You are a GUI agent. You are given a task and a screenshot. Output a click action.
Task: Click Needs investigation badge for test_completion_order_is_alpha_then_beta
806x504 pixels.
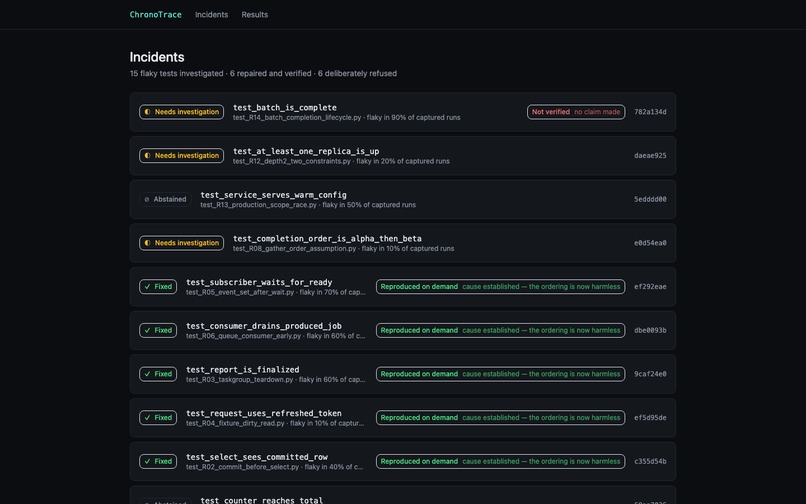click(x=181, y=243)
